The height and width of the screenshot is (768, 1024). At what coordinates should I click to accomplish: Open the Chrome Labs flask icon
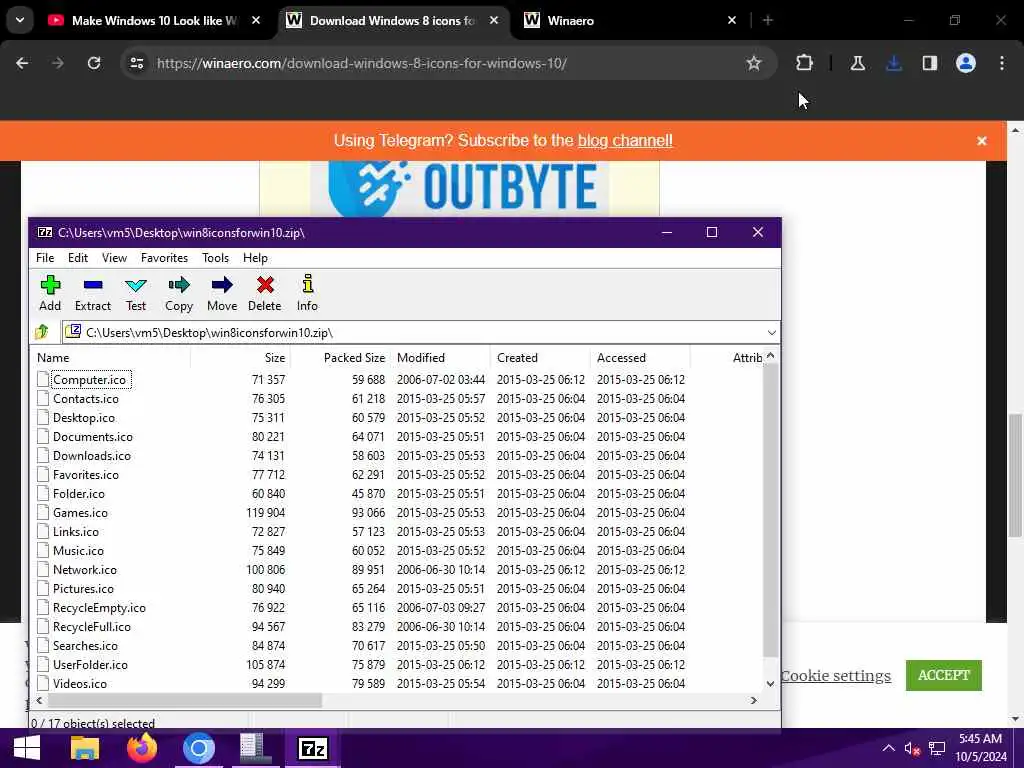pyautogui.click(x=857, y=63)
